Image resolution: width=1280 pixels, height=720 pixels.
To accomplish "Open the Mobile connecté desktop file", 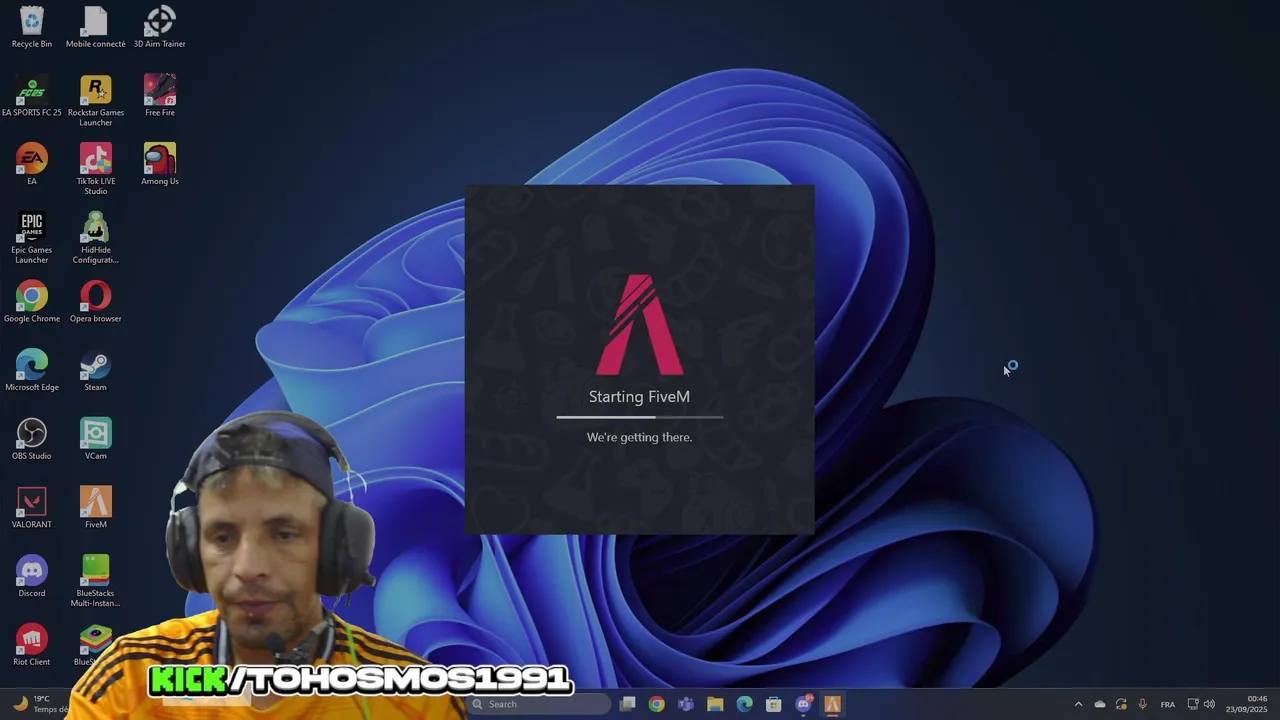I will pos(95,27).
